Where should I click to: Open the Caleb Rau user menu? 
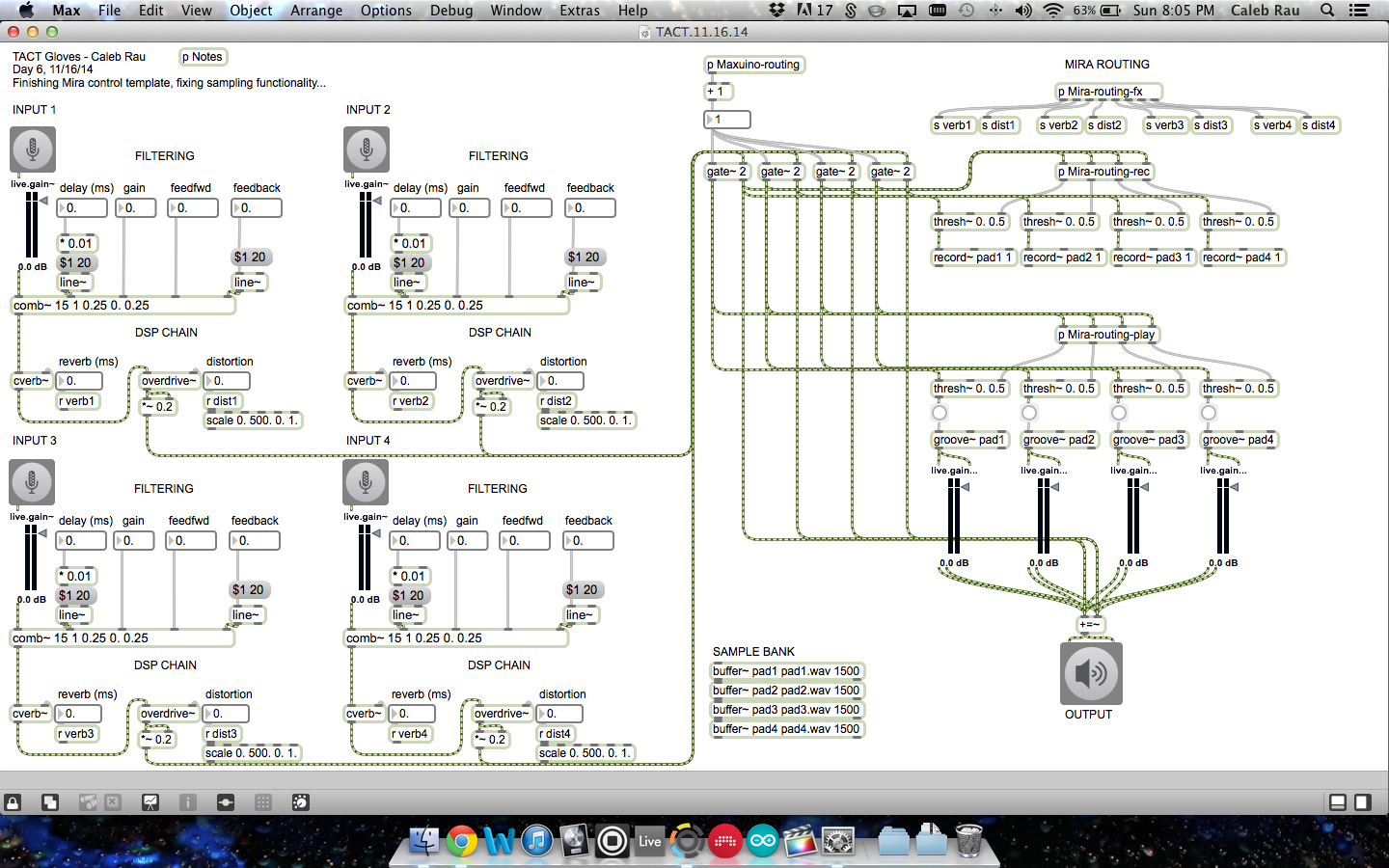click(x=1265, y=11)
